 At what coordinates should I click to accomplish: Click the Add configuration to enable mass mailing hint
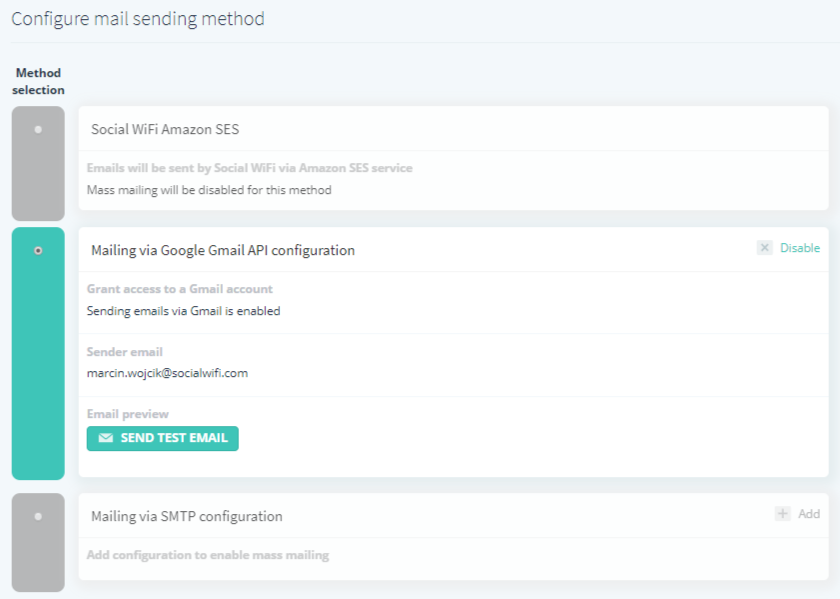(x=208, y=555)
